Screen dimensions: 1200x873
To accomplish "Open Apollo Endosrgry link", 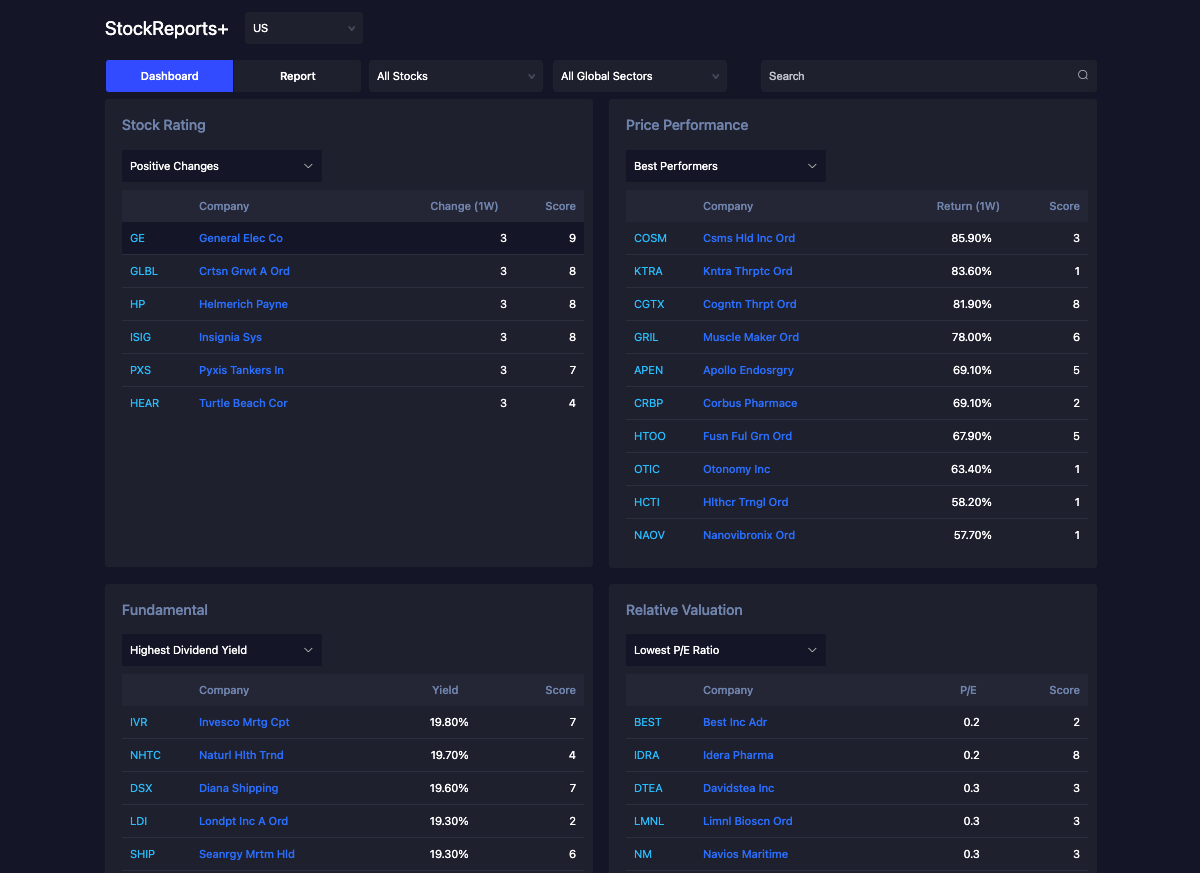I will click(748, 370).
